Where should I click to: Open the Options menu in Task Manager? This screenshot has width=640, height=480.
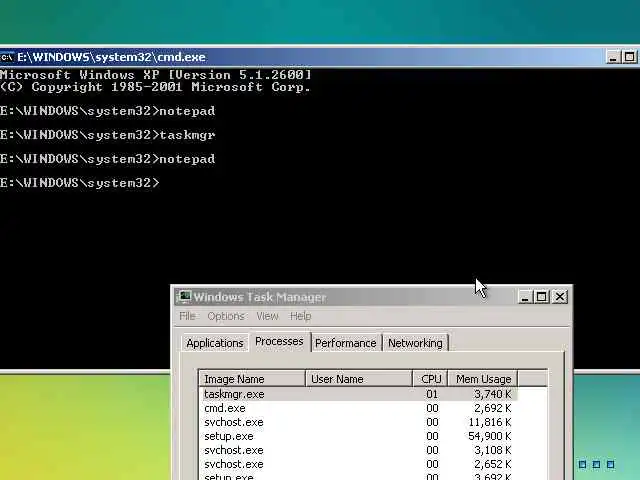click(x=226, y=316)
